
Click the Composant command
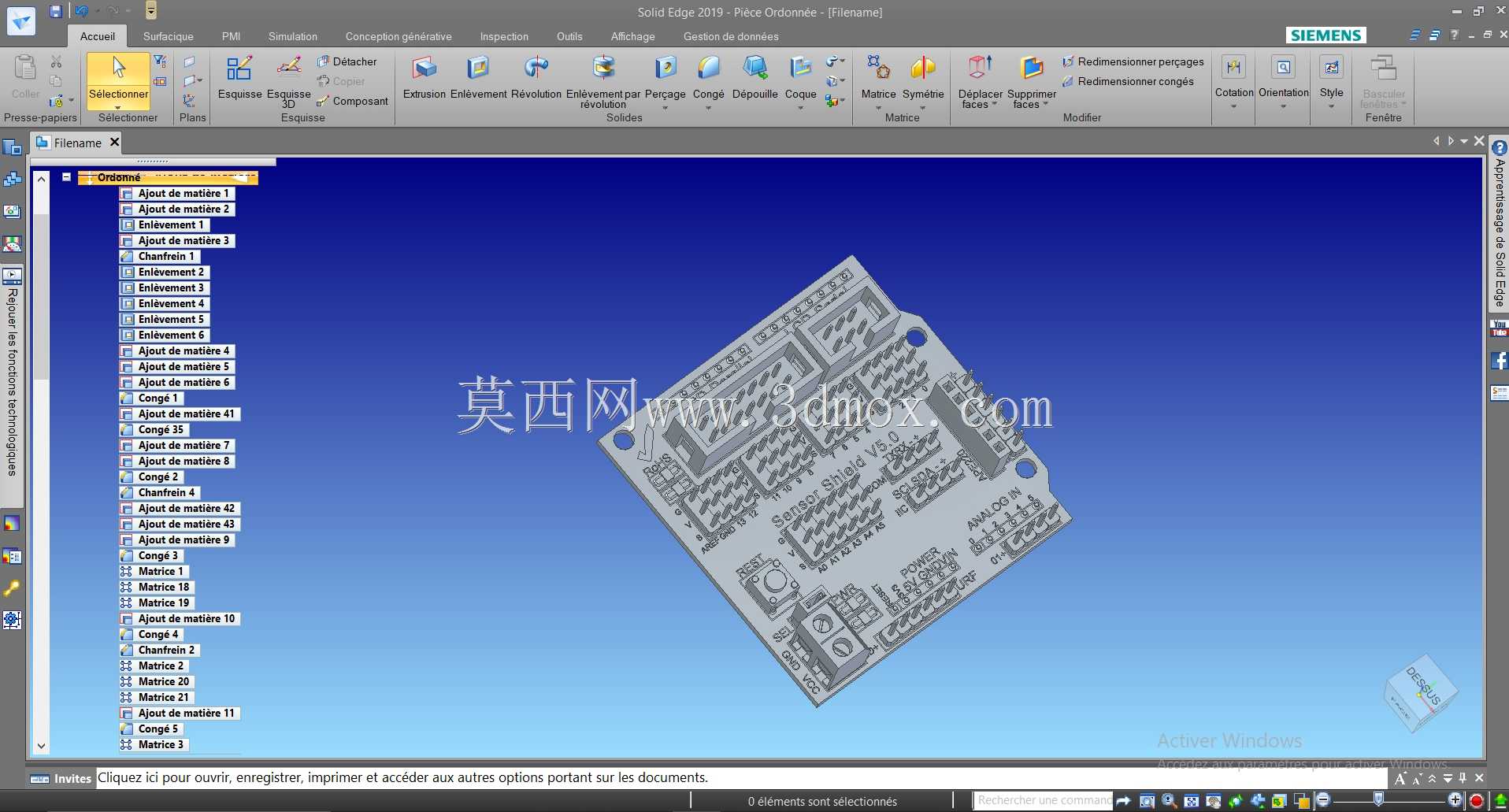(352, 101)
